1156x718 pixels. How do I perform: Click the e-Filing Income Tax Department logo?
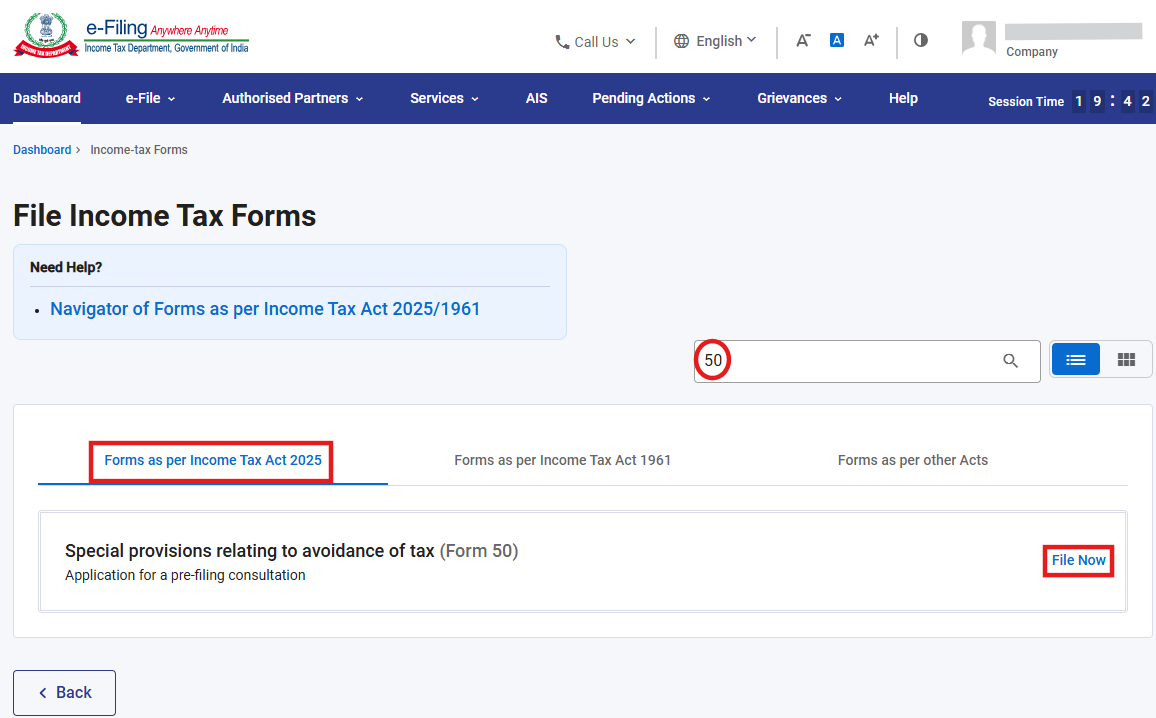[131, 35]
